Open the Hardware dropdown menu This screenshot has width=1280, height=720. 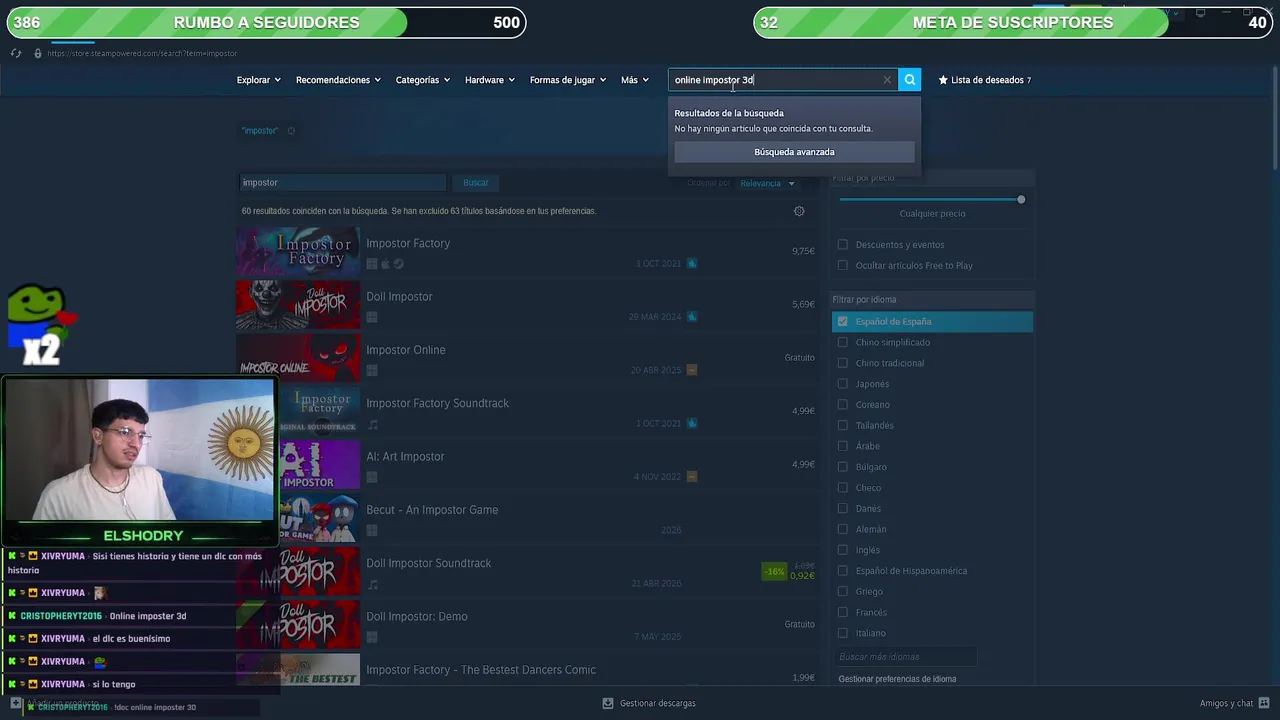pyautogui.click(x=489, y=80)
